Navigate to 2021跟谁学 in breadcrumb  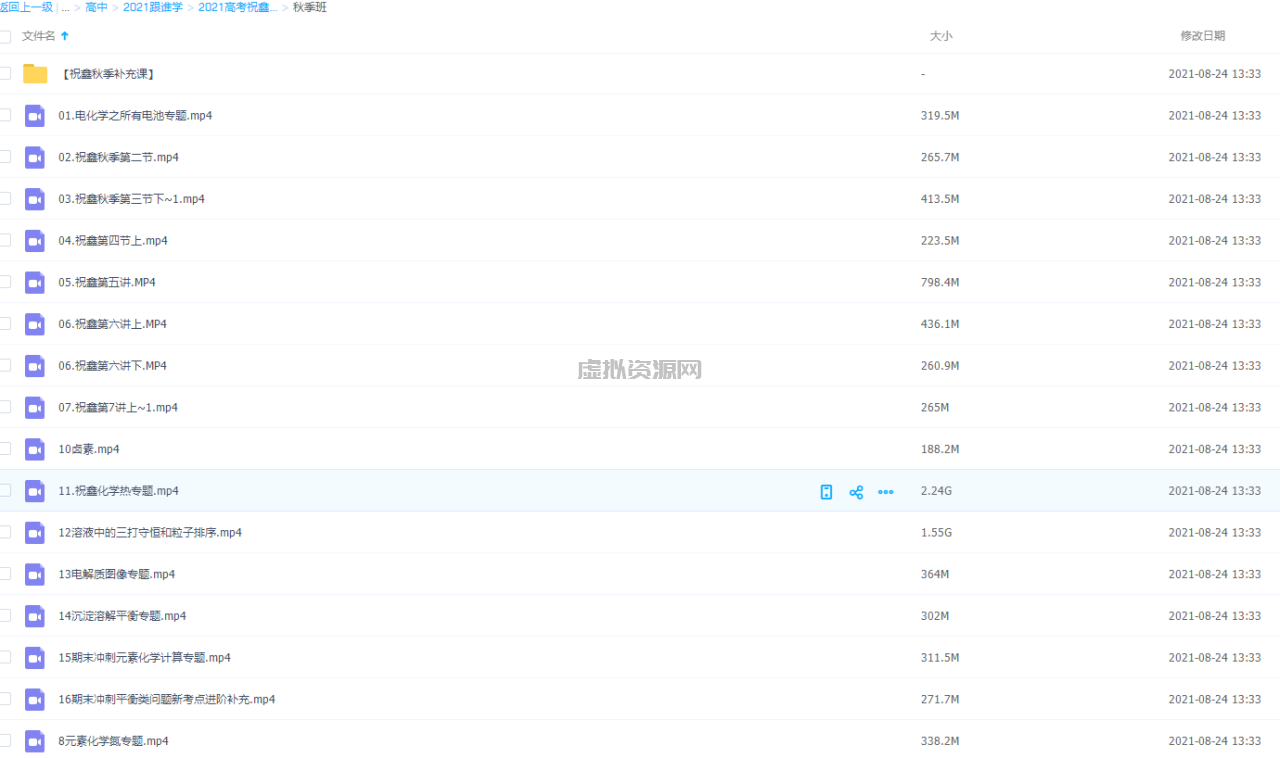[153, 7]
